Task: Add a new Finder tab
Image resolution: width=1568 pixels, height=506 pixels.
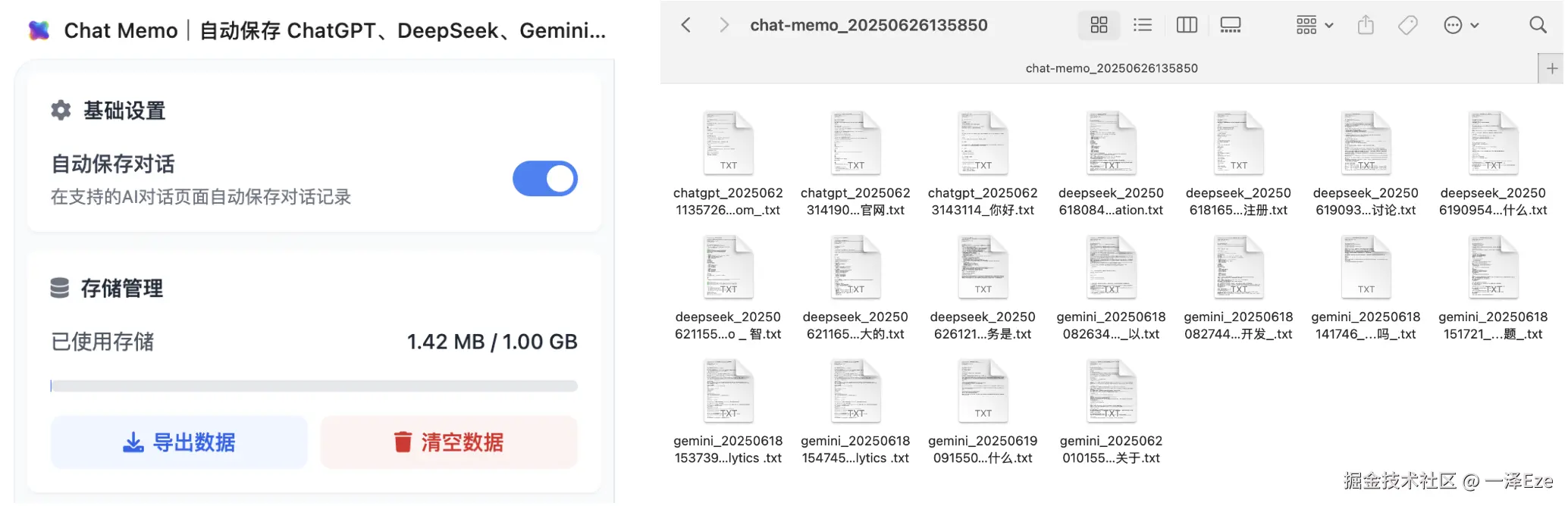Action: (x=1552, y=68)
